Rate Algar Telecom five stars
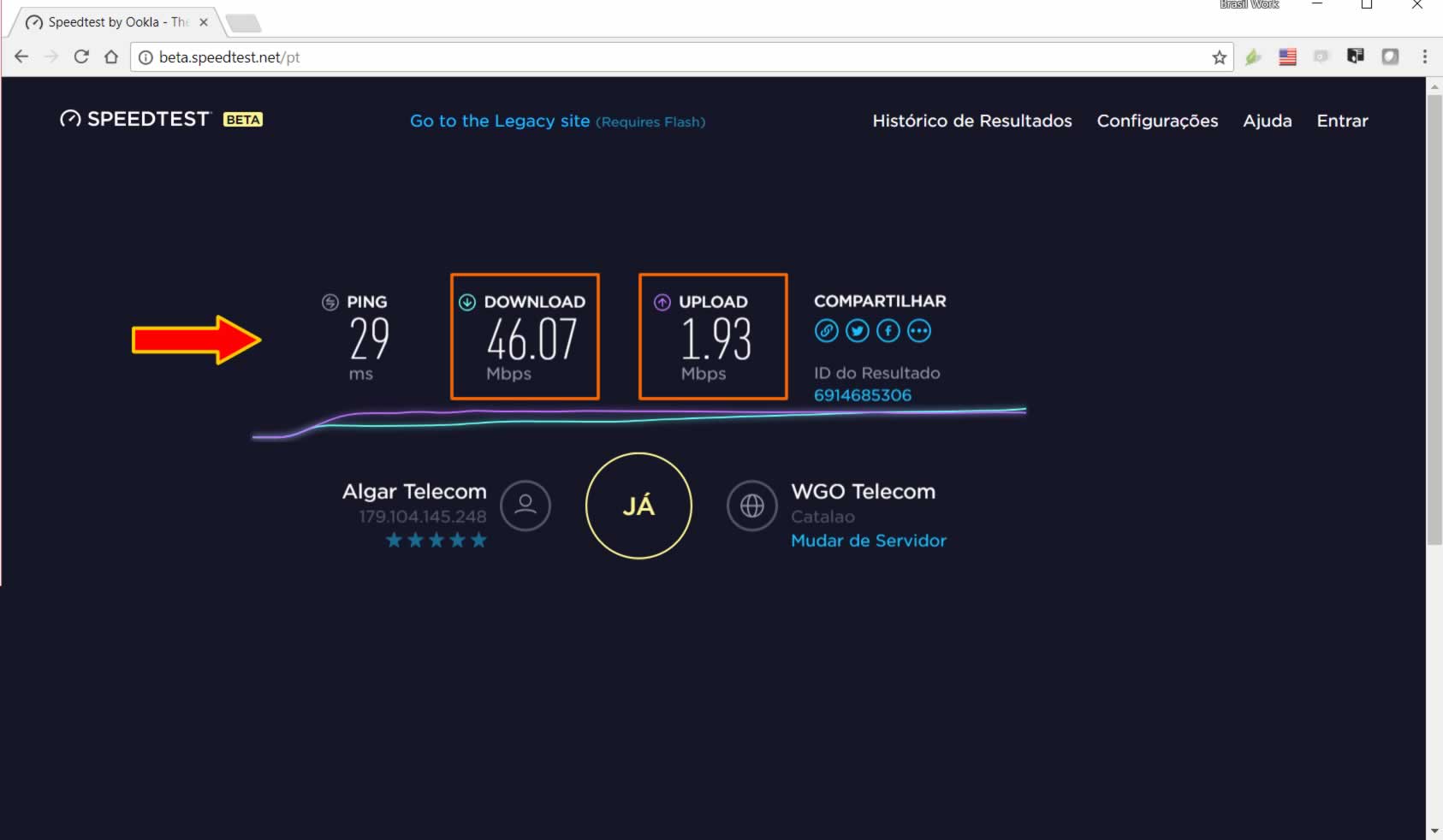The image size is (1443, 840). coord(478,540)
